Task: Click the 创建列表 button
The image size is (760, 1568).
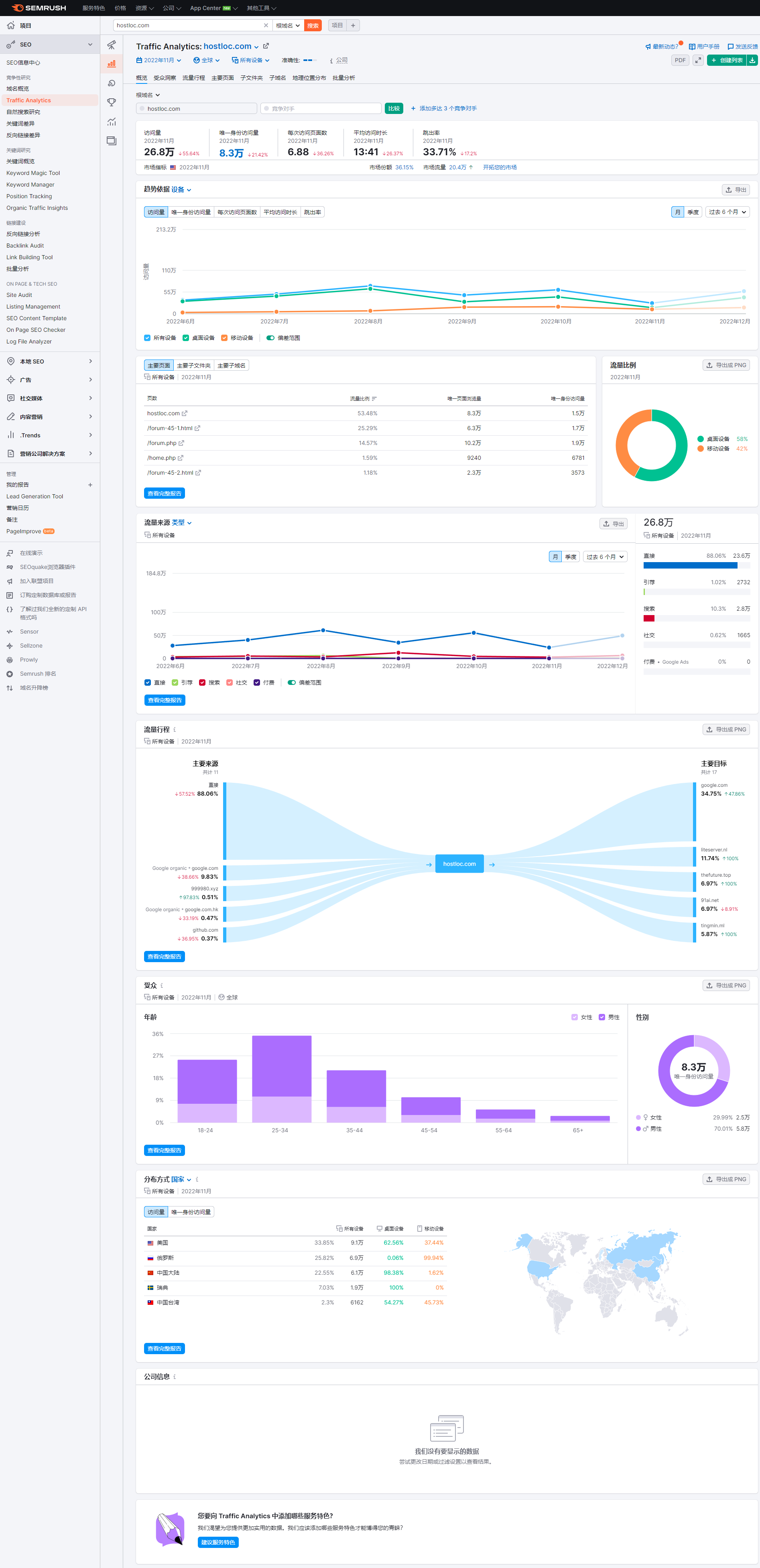Action: click(727, 60)
